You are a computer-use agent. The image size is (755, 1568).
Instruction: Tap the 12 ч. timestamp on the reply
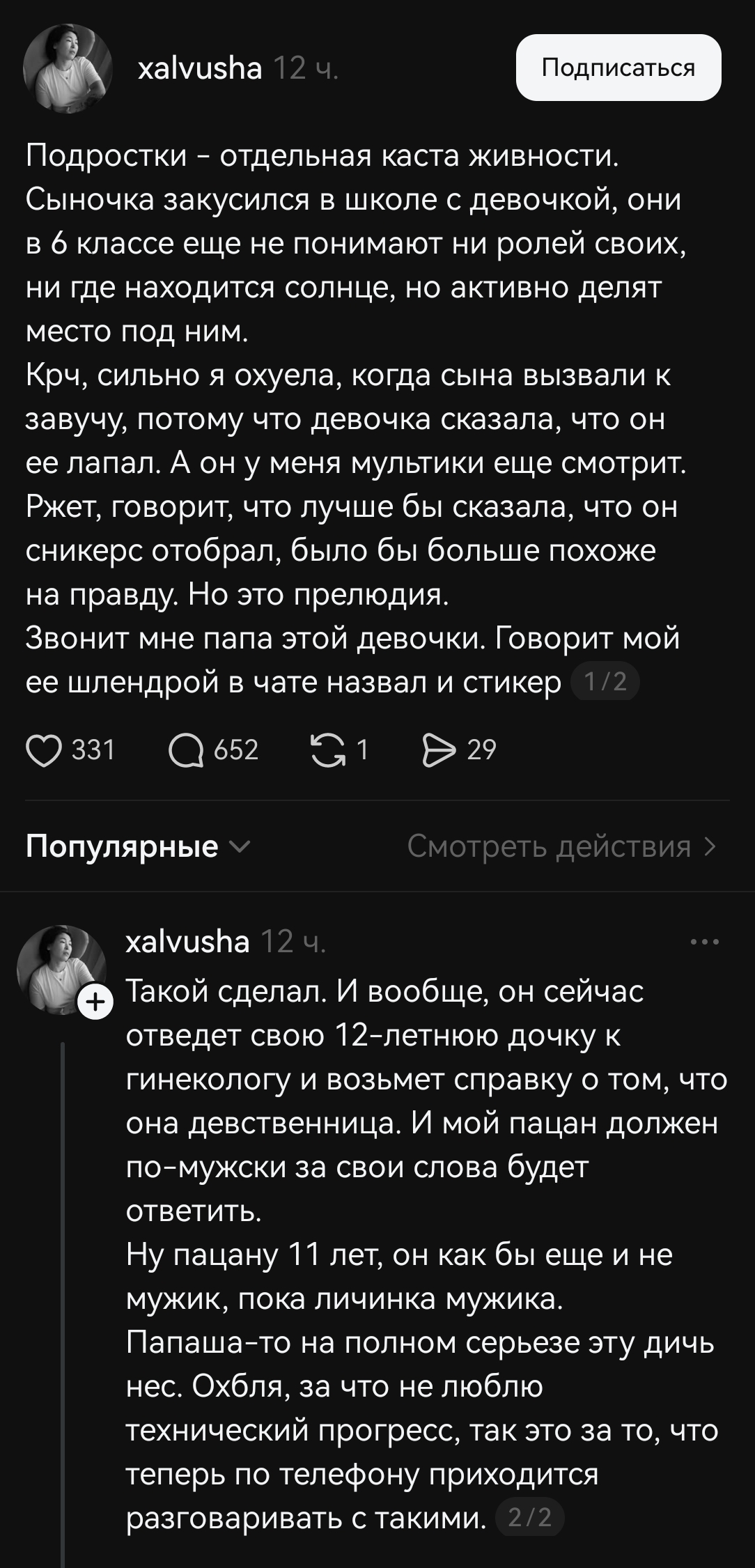[x=293, y=942]
